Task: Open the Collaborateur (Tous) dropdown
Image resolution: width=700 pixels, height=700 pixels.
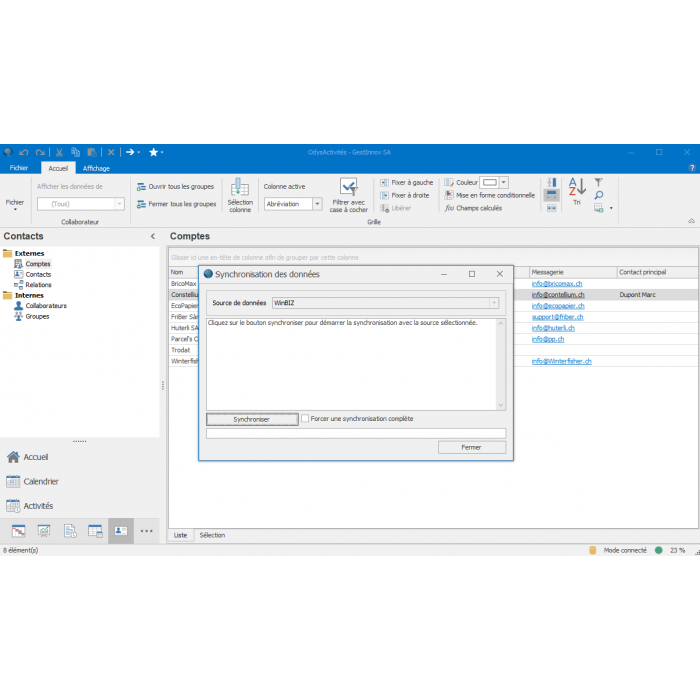Action: click(119, 204)
